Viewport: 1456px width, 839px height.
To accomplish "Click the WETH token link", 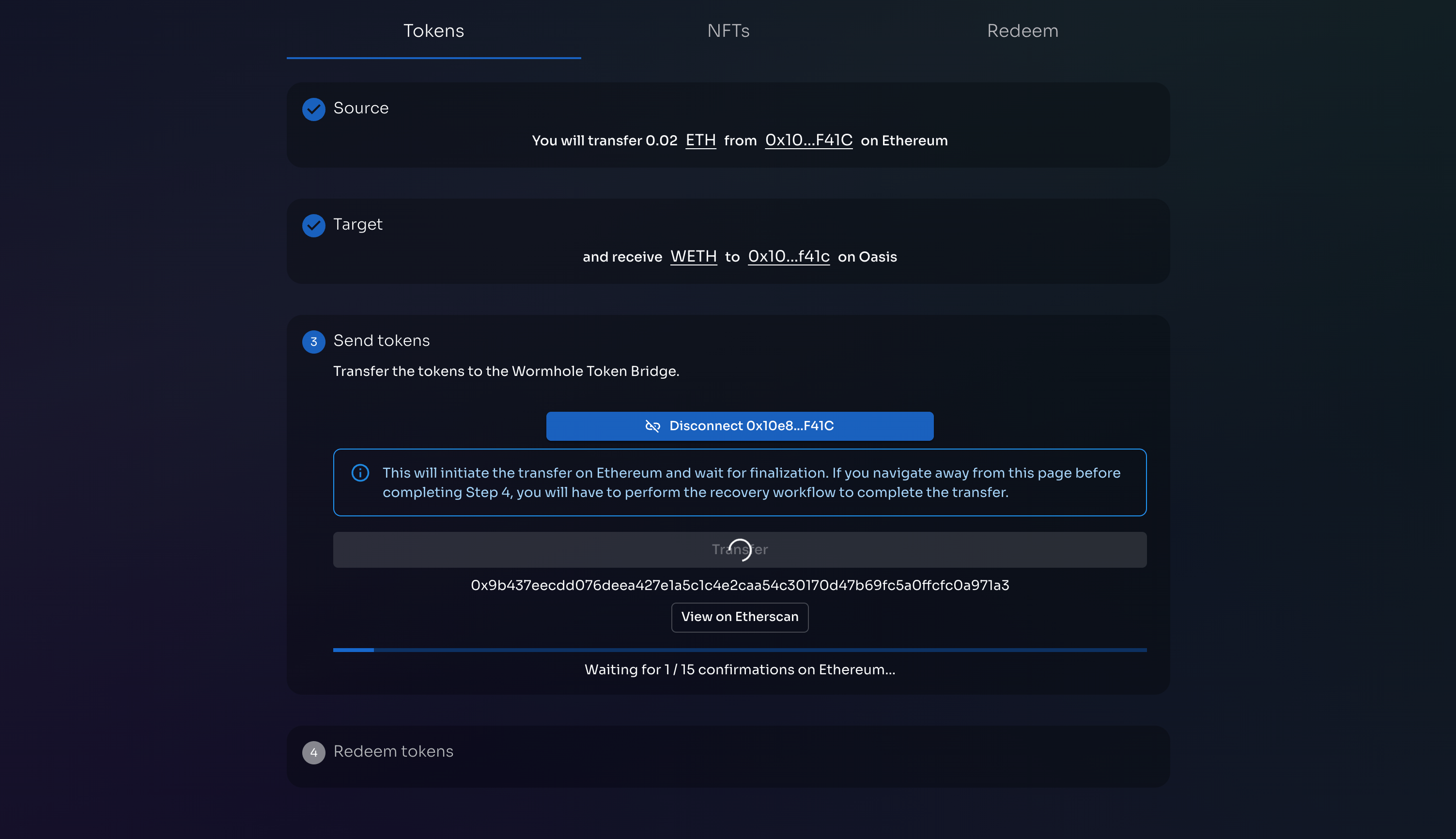I will point(693,256).
